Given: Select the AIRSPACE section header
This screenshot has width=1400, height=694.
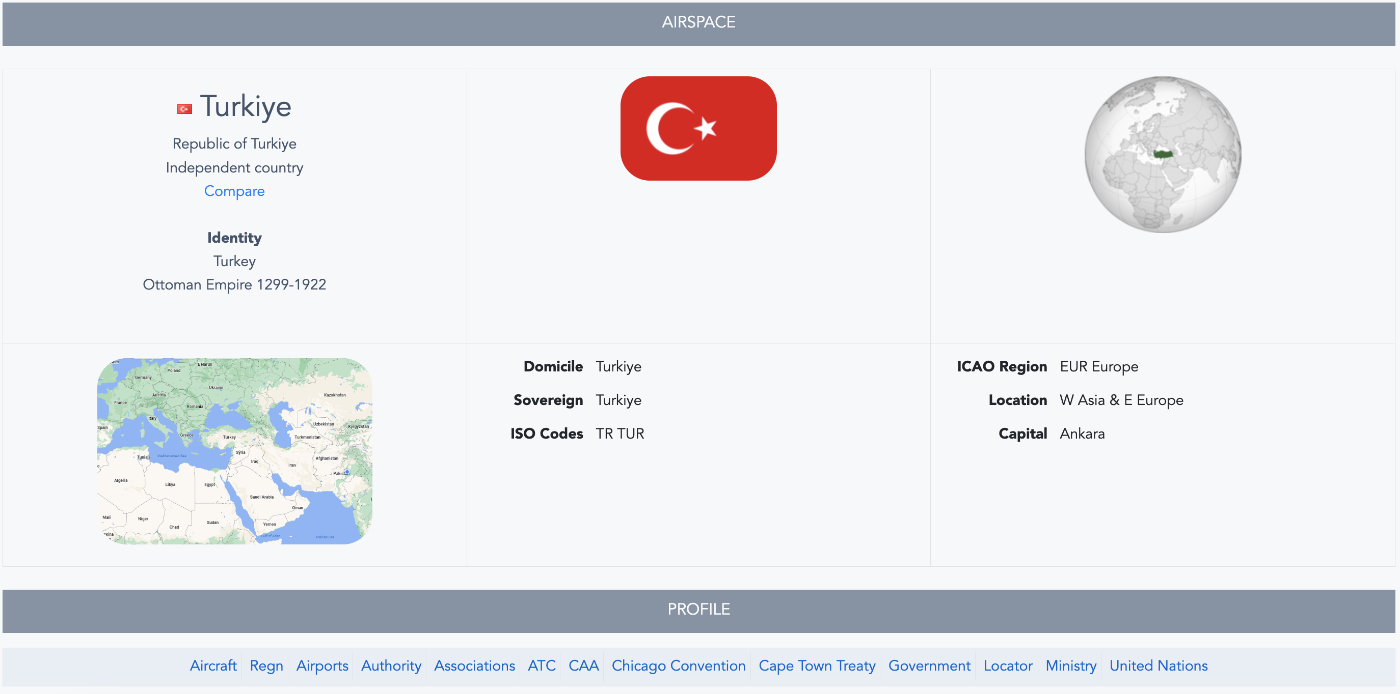Looking at the screenshot, I should [x=699, y=22].
